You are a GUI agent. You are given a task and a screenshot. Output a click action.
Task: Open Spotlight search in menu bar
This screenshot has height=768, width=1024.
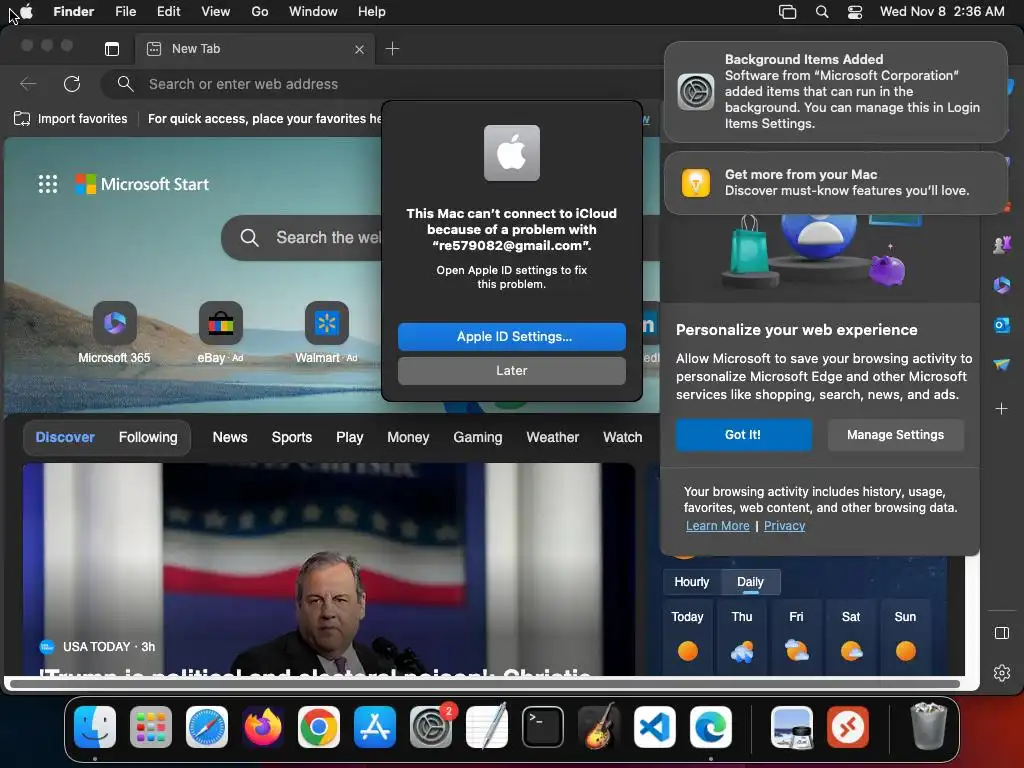(x=822, y=12)
